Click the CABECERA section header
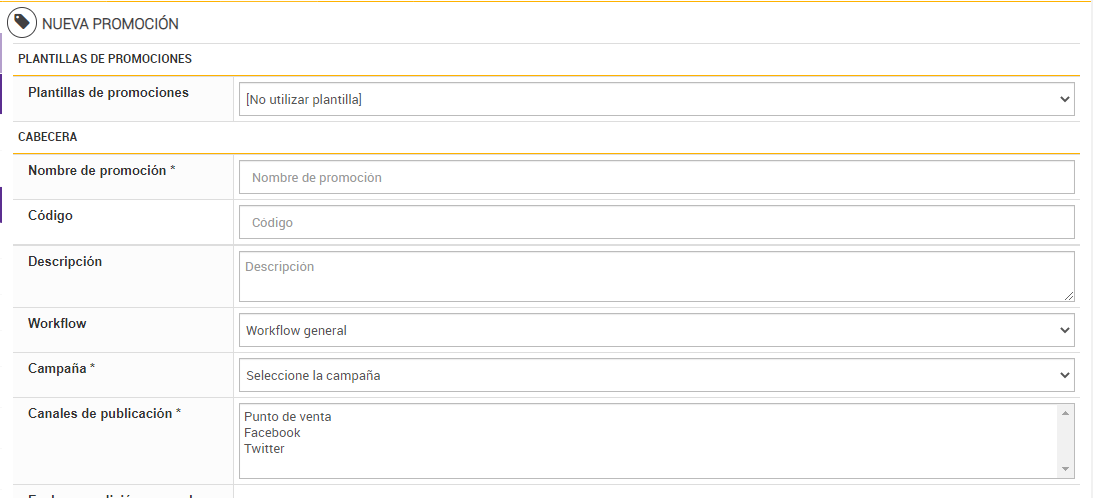The height and width of the screenshot is (498, 1093). [48, 137]
